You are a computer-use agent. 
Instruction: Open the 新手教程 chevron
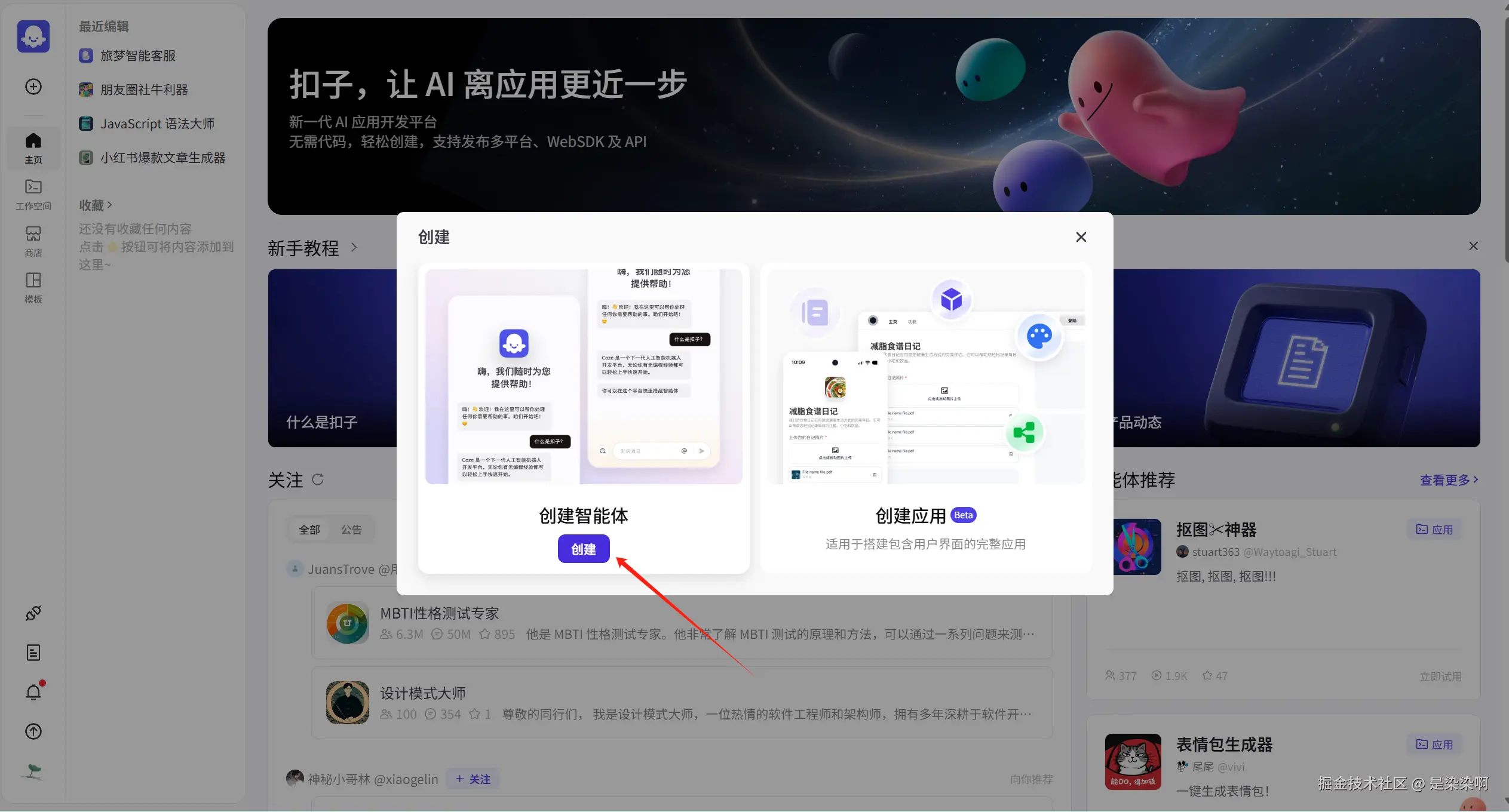(x=354, y=247)
